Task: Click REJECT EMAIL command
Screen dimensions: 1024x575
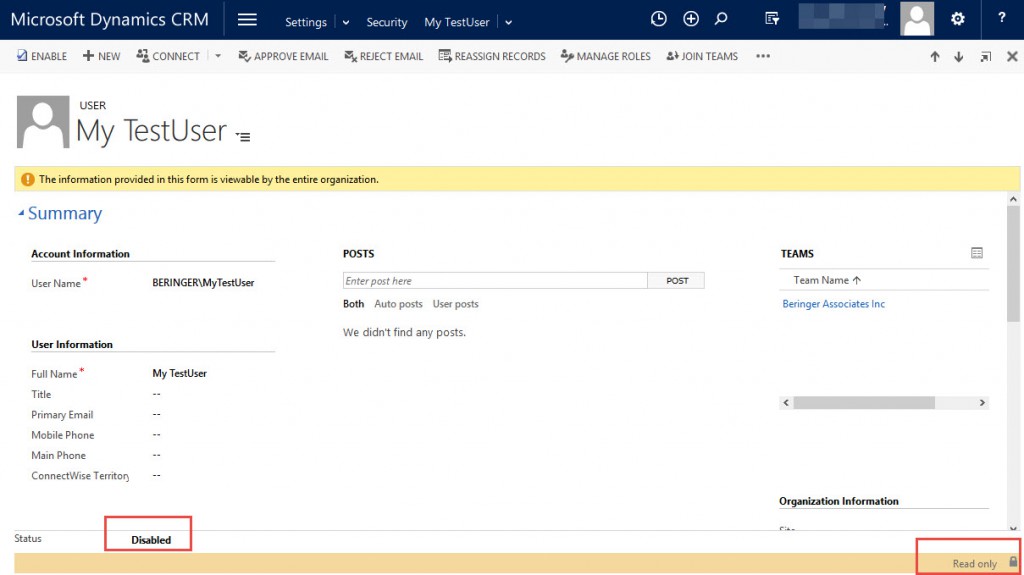Action: 383,56
